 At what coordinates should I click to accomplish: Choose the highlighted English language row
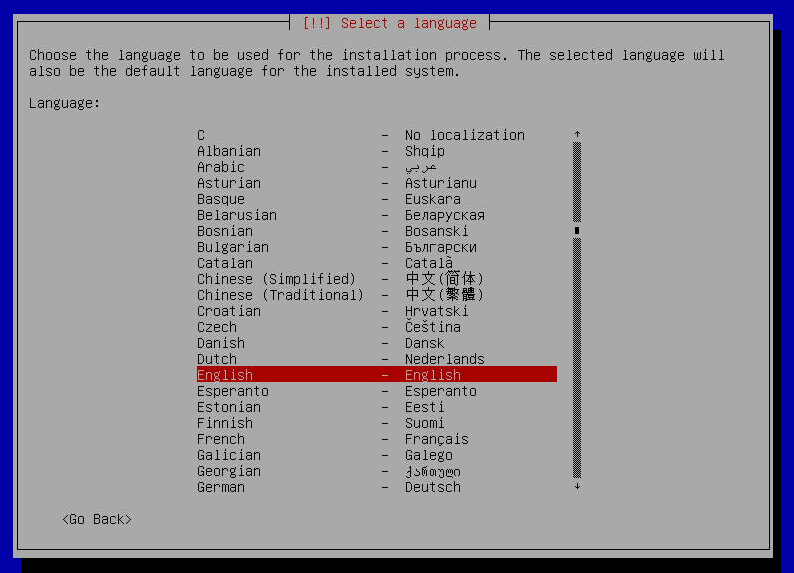tap(377, 375)
